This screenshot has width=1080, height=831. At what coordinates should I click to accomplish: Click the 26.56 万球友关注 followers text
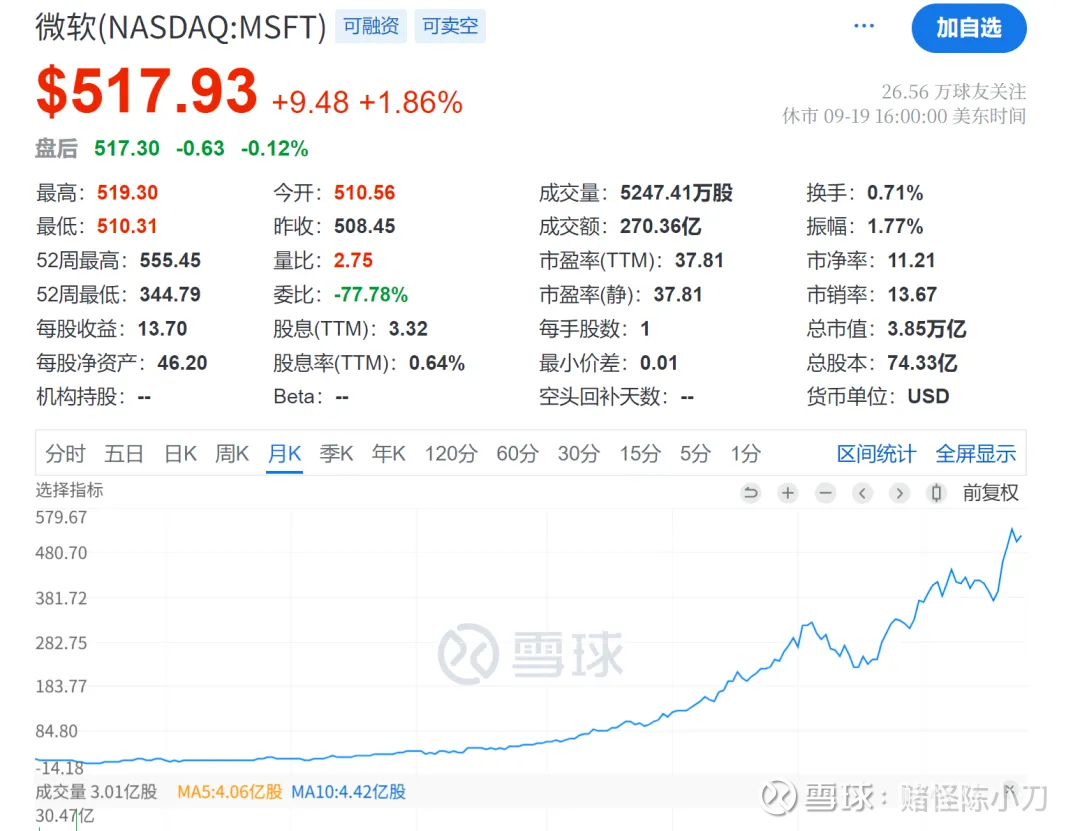pos(953,92)
